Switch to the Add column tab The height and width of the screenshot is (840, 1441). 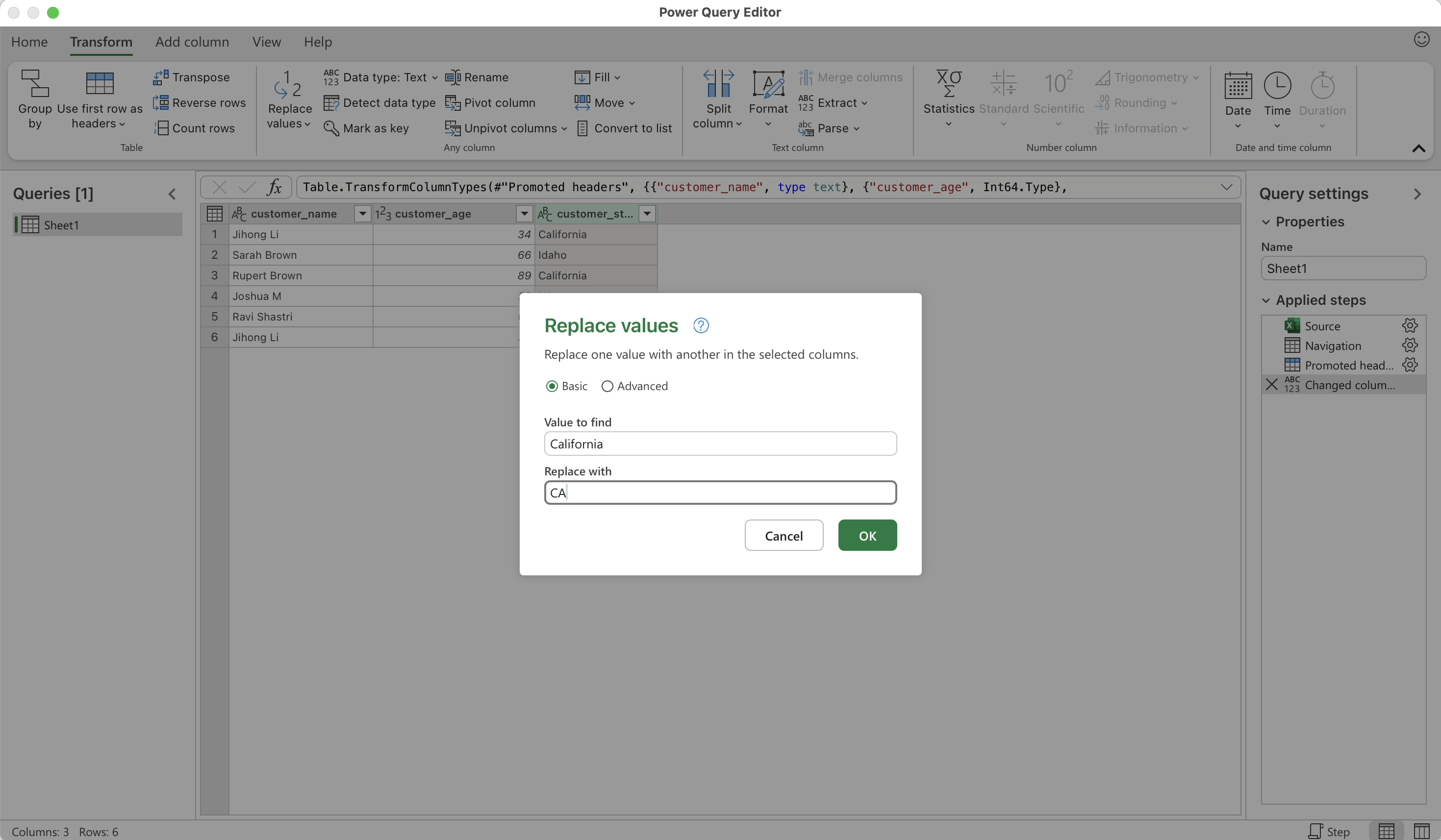click(x=192, y=42)
